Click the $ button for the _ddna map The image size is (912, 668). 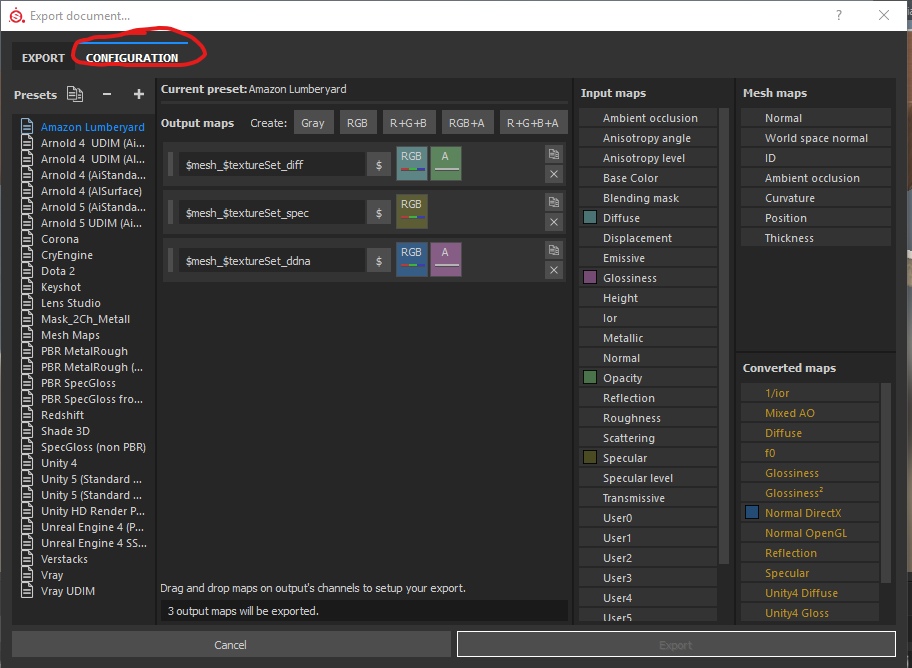(379, 261)
